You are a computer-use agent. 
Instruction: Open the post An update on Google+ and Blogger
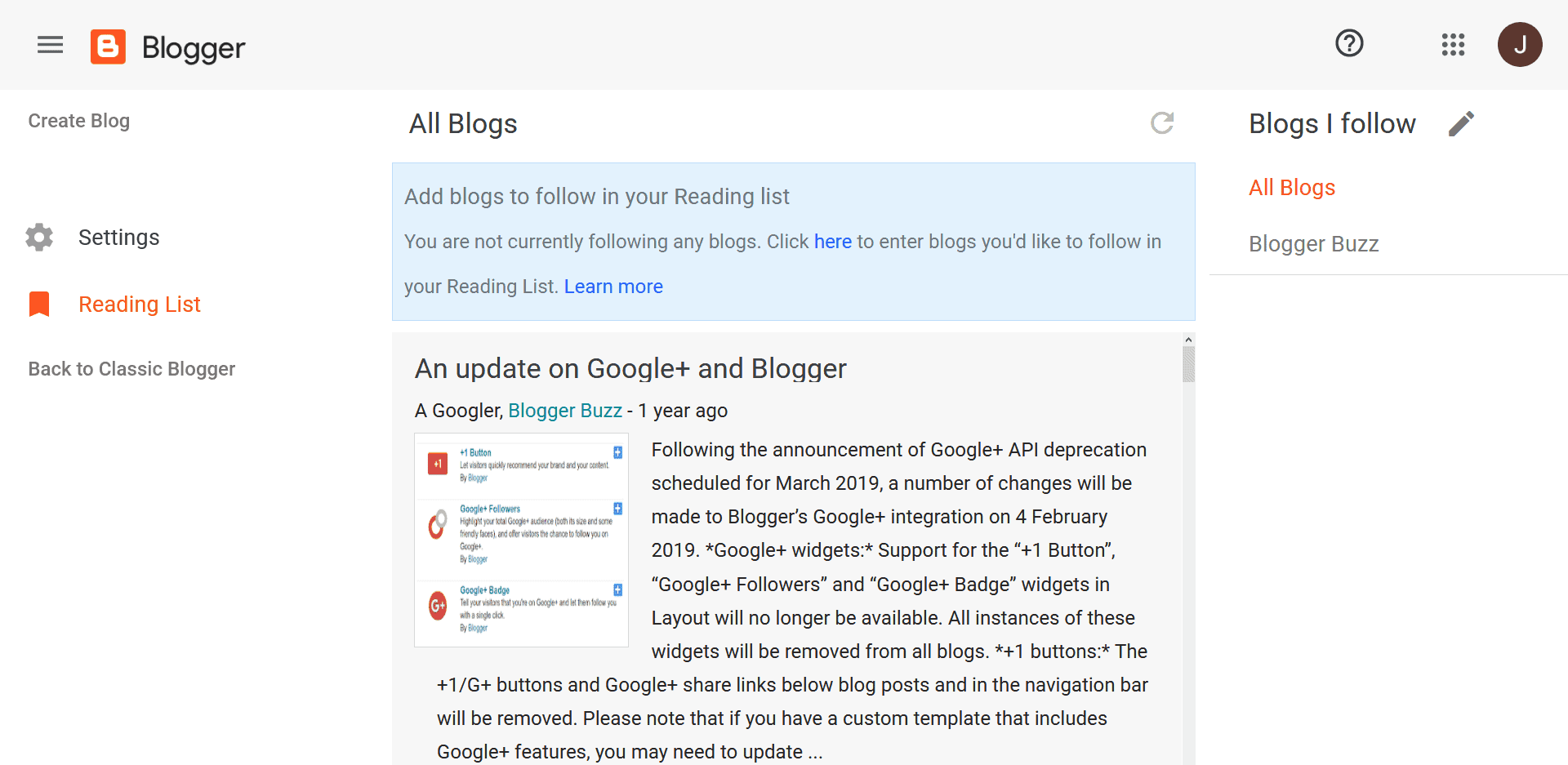pyautogui.click(x=630, y=368)
